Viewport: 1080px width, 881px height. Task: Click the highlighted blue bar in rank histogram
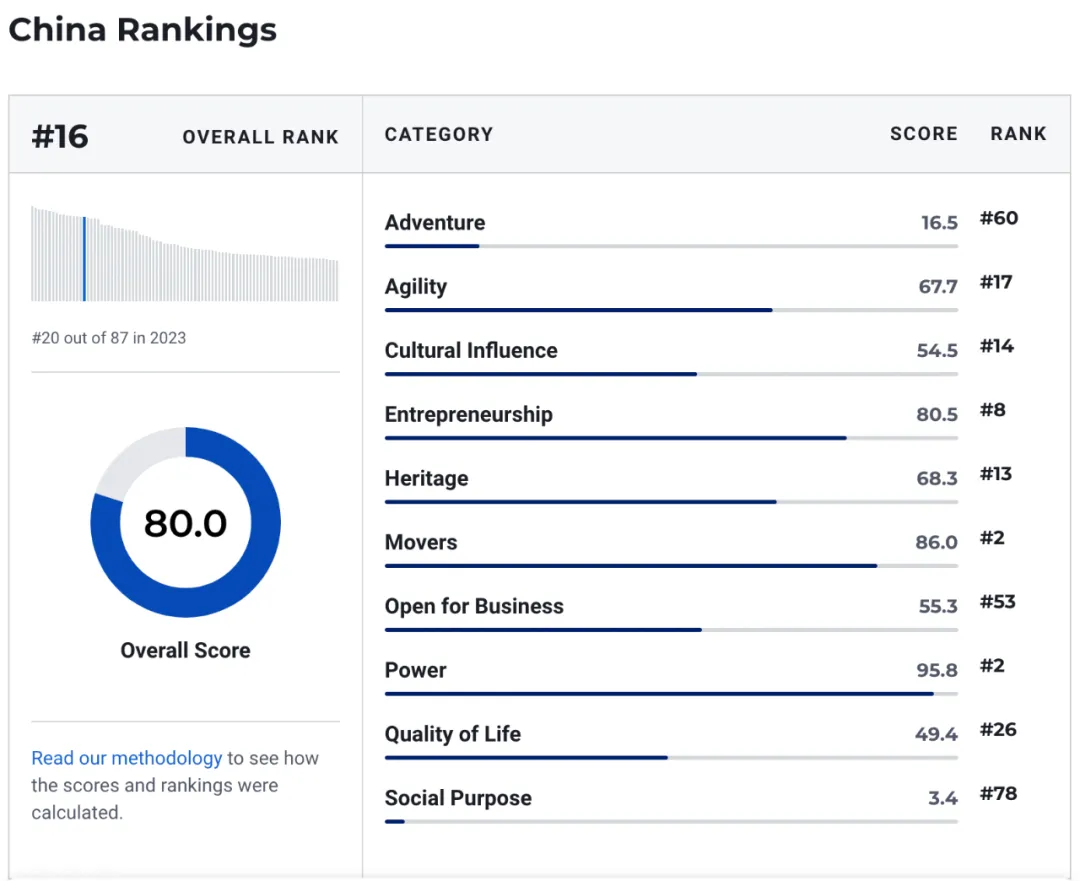pos(84,259)
